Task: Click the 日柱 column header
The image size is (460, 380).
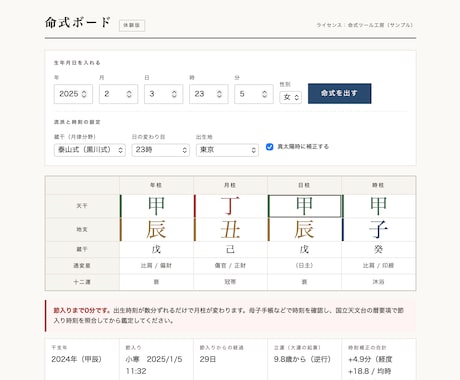Action: pos(304,185)
